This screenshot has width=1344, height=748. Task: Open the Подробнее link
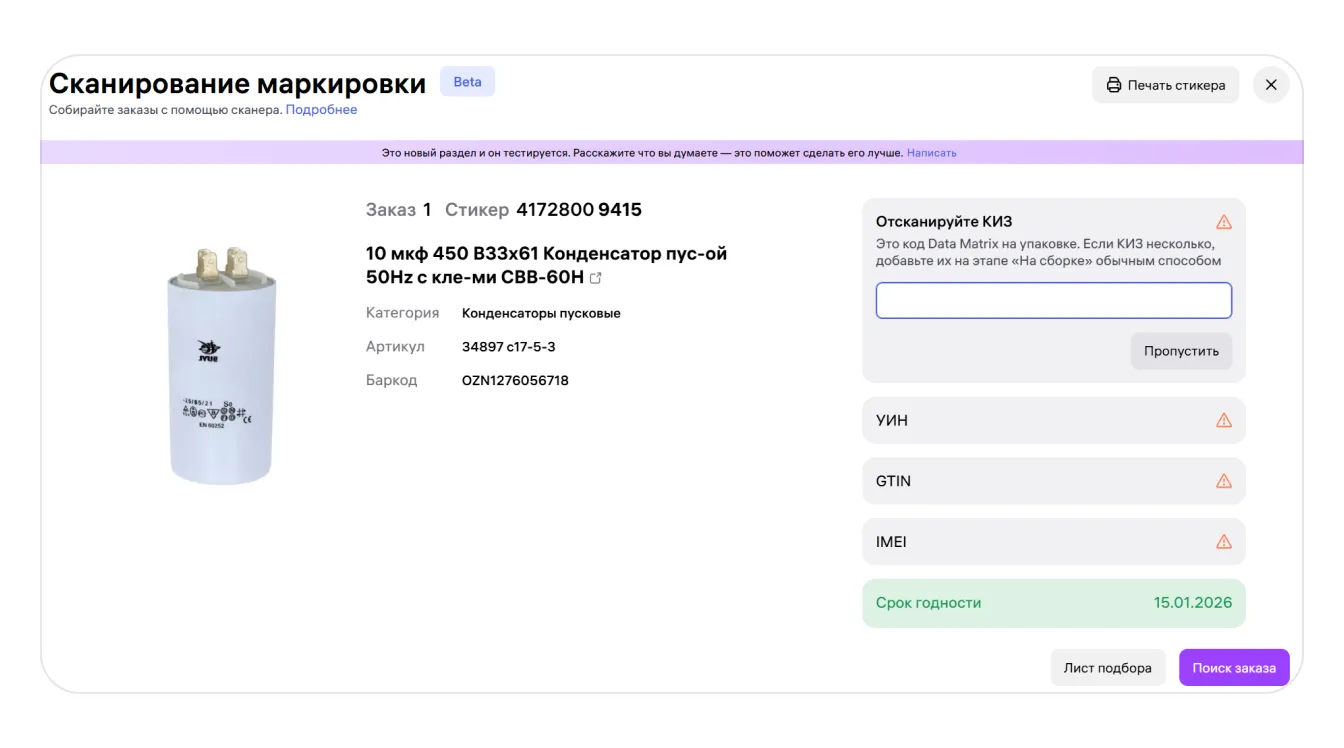(321, 110)
